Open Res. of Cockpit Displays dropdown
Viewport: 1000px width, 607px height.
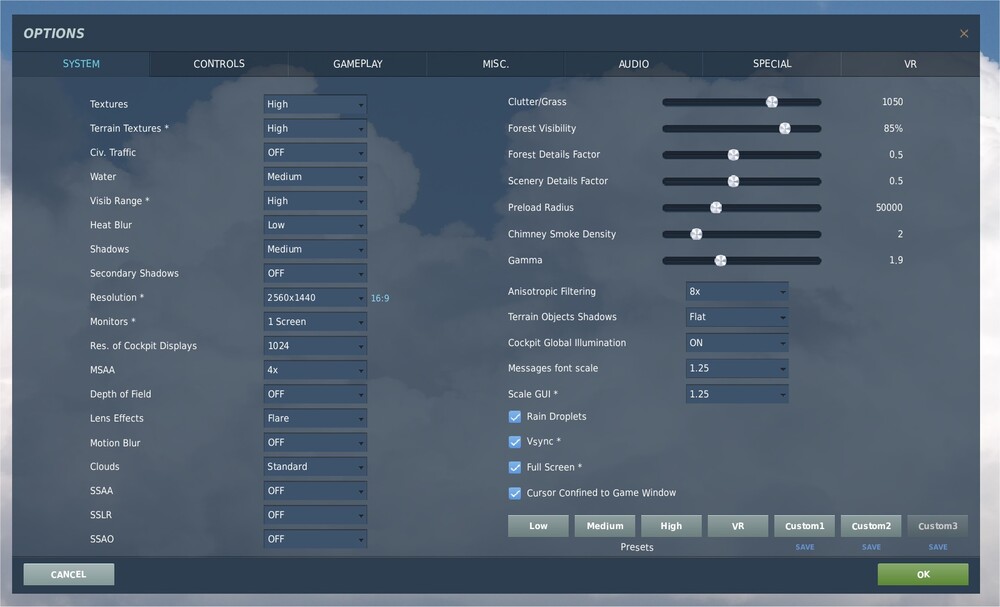[x=315, y=346]
